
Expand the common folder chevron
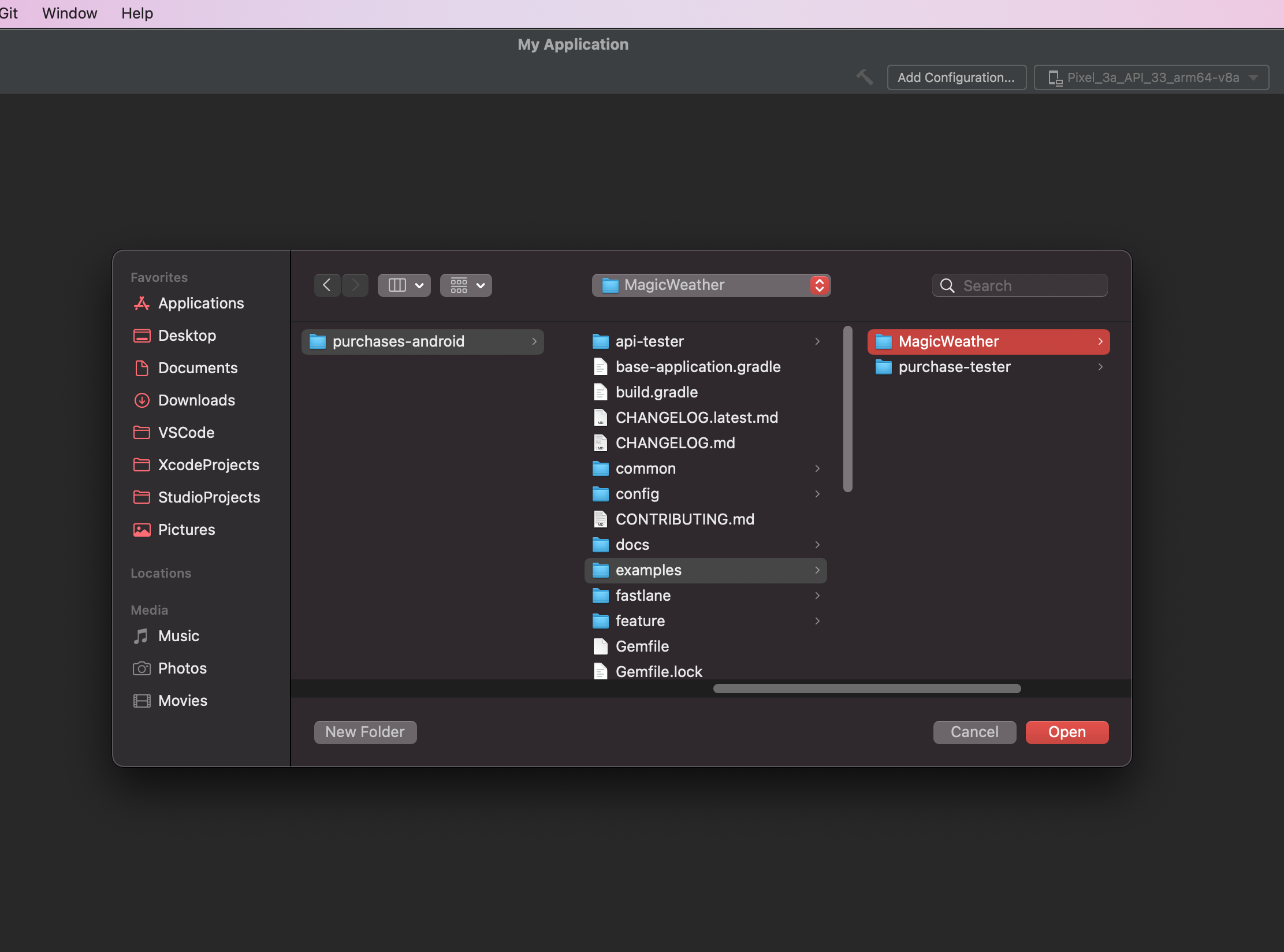[817, 468]
